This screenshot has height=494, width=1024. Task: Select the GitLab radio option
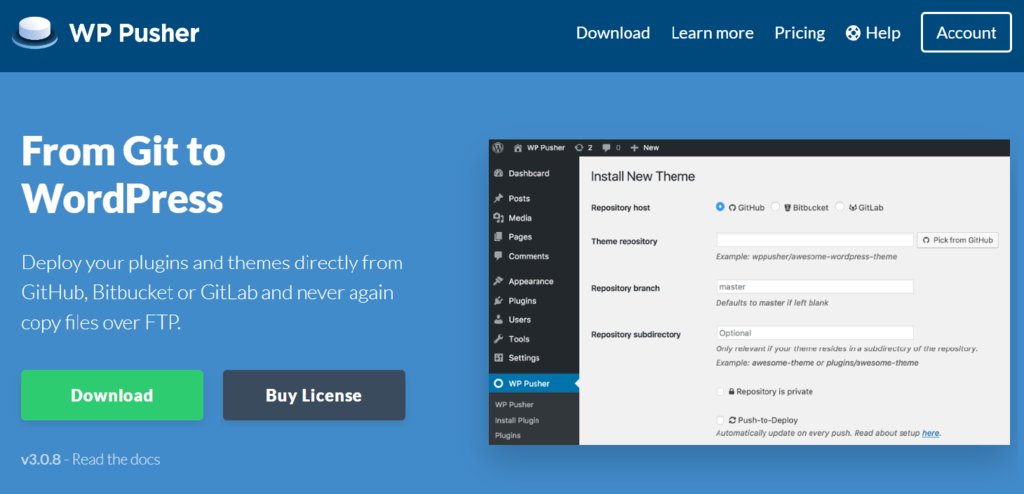(x=839, y=207)
